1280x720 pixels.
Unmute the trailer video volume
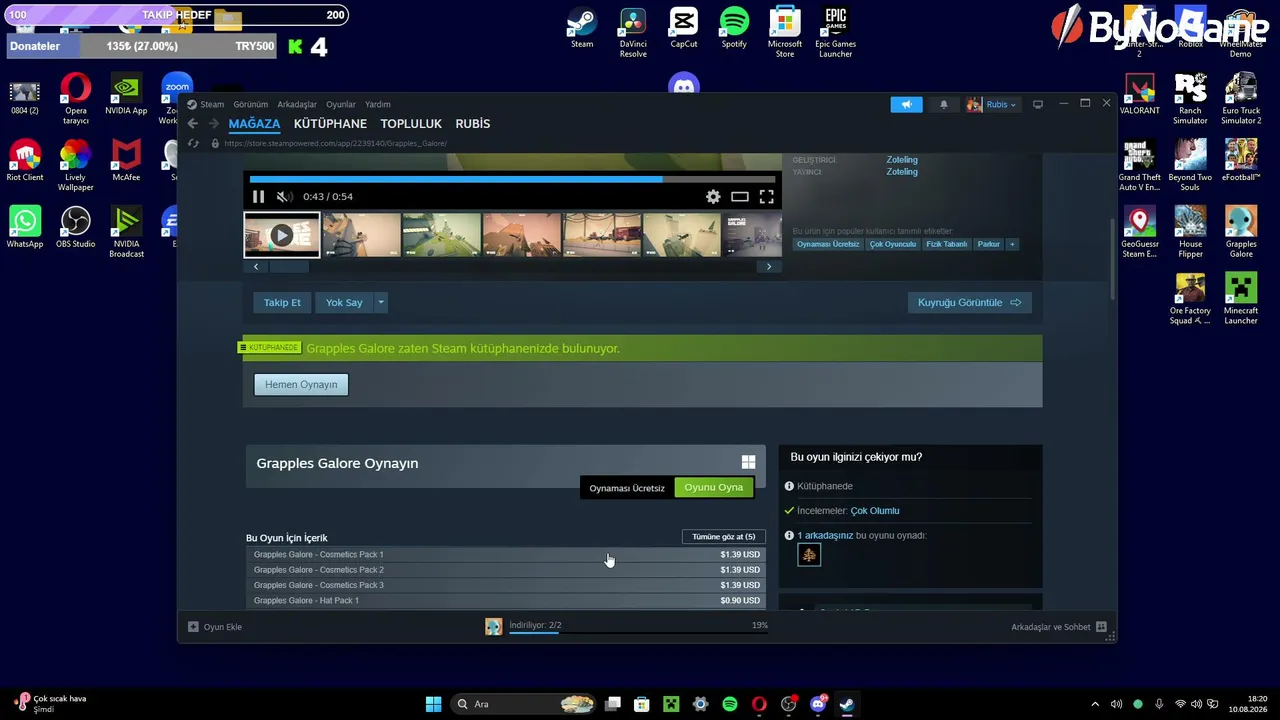(284, 197)
